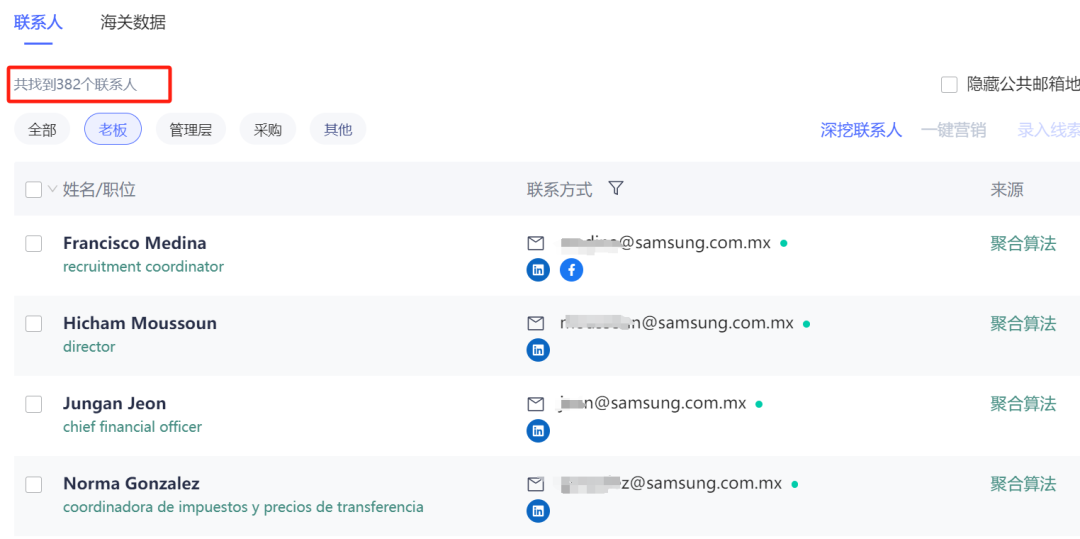The width and height of the screenshot is (1080, 539).
Task: Click the name Jungan Jeon
Action: click(114, 404)
